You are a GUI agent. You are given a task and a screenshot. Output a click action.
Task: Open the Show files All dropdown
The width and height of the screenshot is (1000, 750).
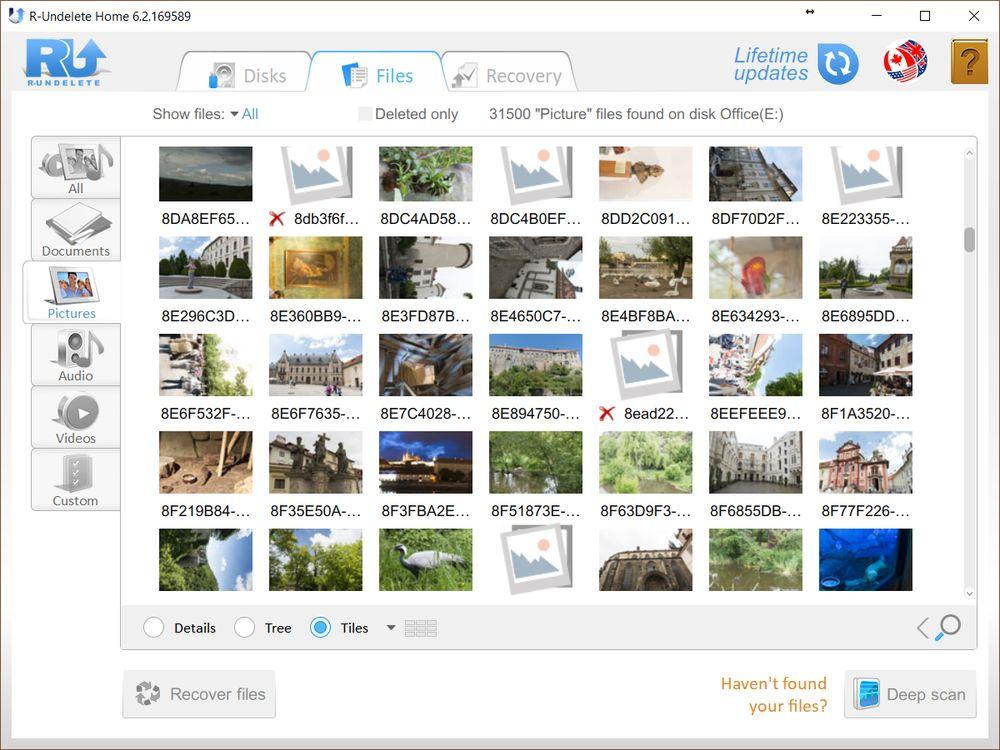point(244,114)
